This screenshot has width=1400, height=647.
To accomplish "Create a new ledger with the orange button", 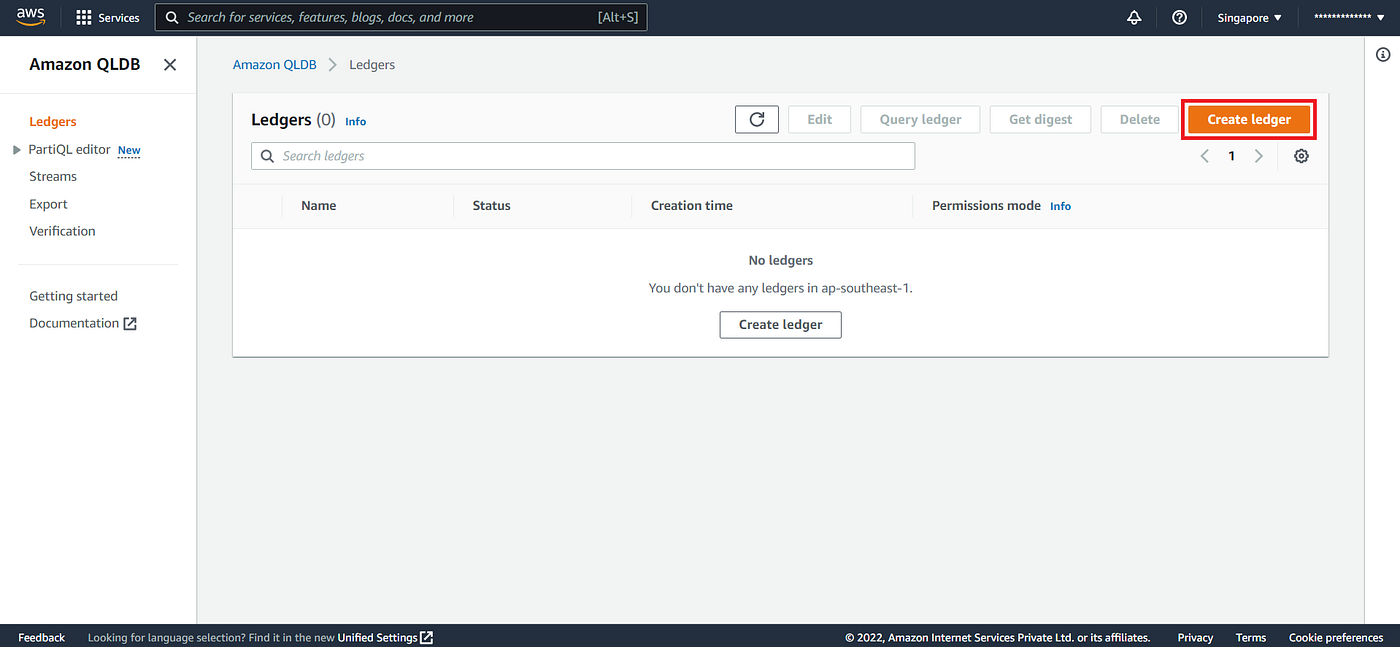I will coord(1248,119).
